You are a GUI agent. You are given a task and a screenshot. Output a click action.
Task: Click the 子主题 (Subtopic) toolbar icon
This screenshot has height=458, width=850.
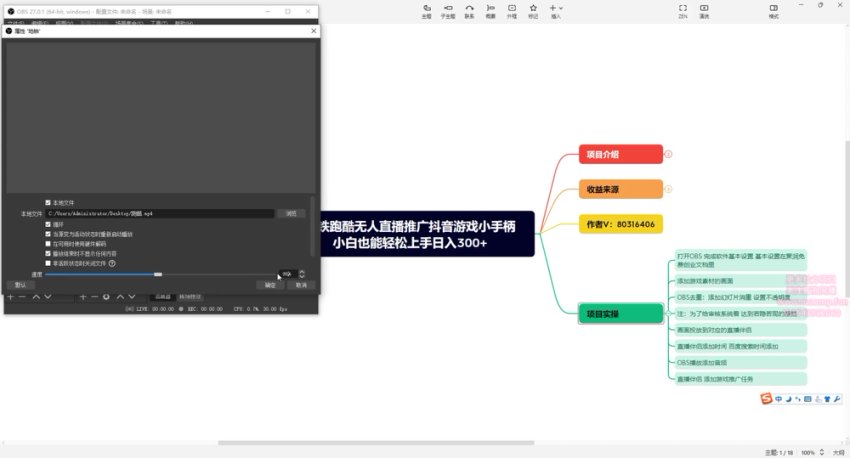(x=448, y=9)
